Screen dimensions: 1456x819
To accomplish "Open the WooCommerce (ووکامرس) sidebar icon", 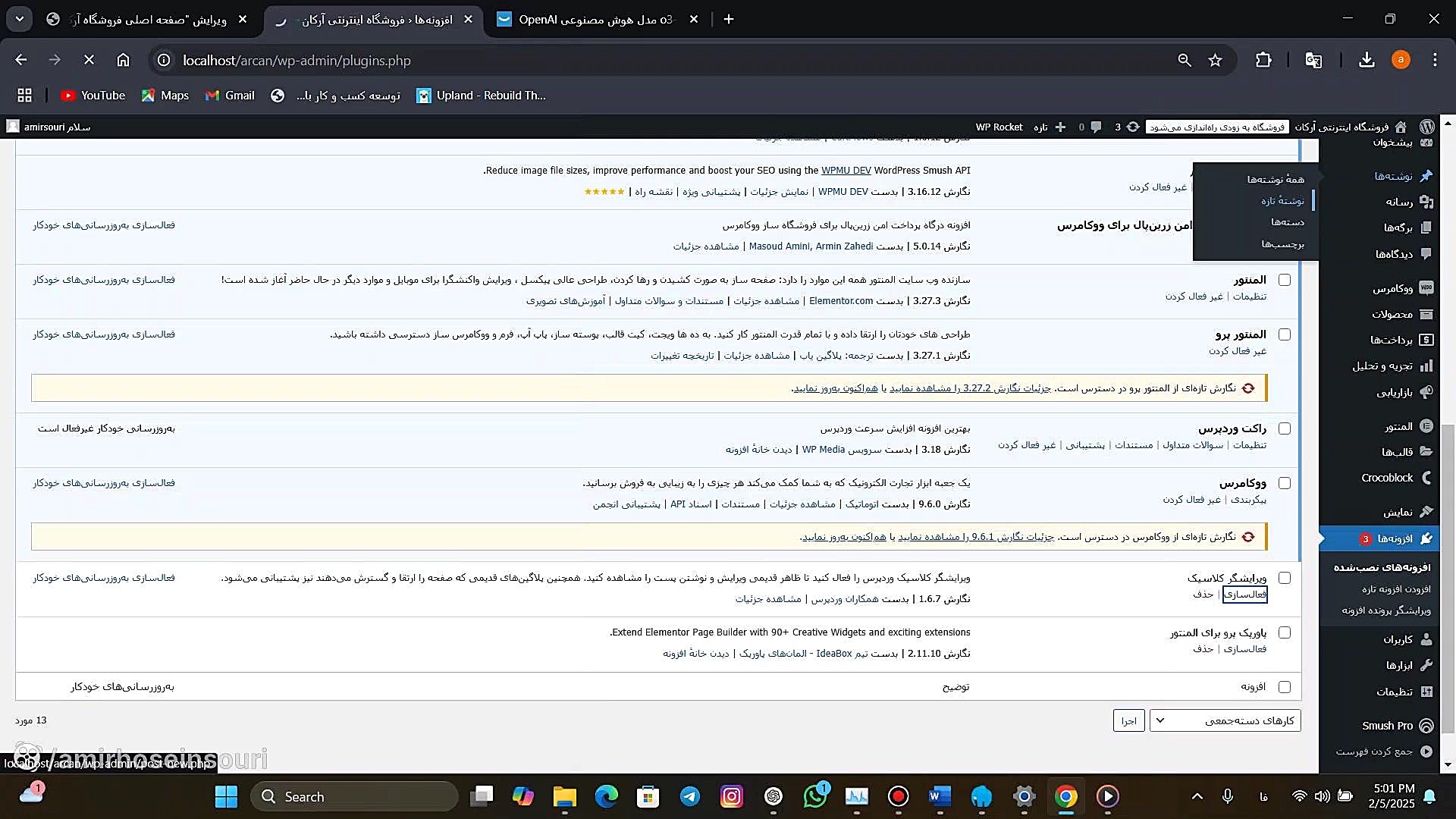I will point(1426,288).
